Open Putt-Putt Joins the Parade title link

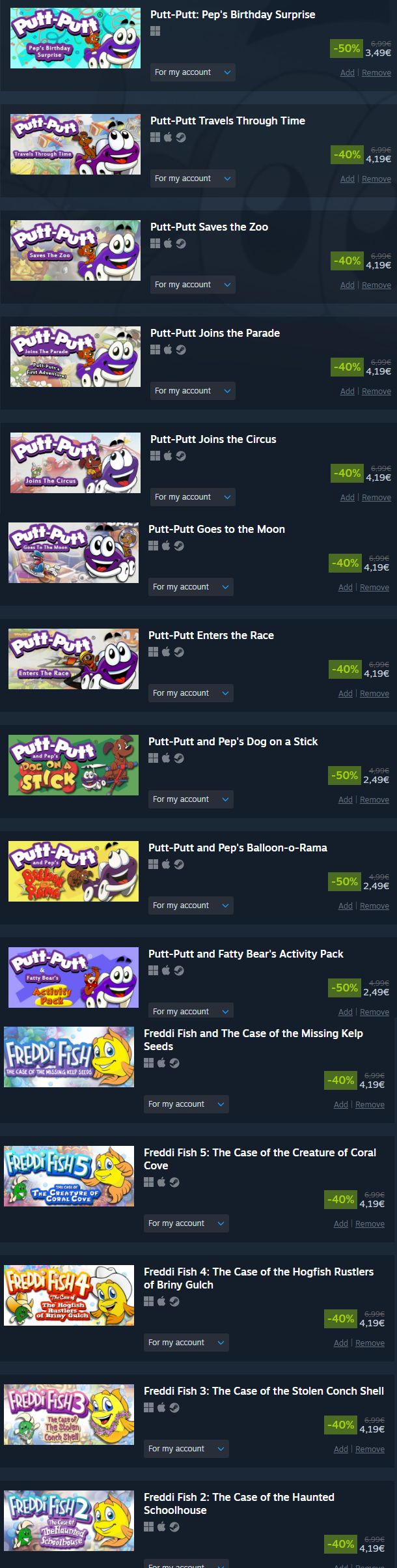[215, 333]
